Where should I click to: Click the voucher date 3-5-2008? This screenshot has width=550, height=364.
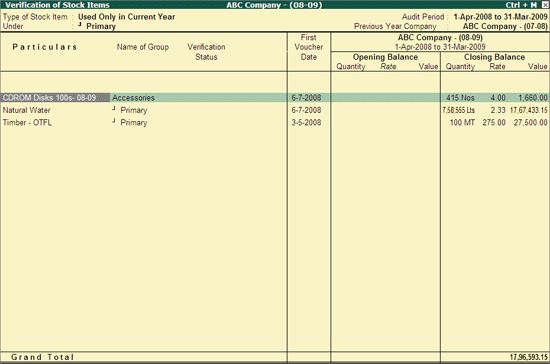tap(306, 122)
